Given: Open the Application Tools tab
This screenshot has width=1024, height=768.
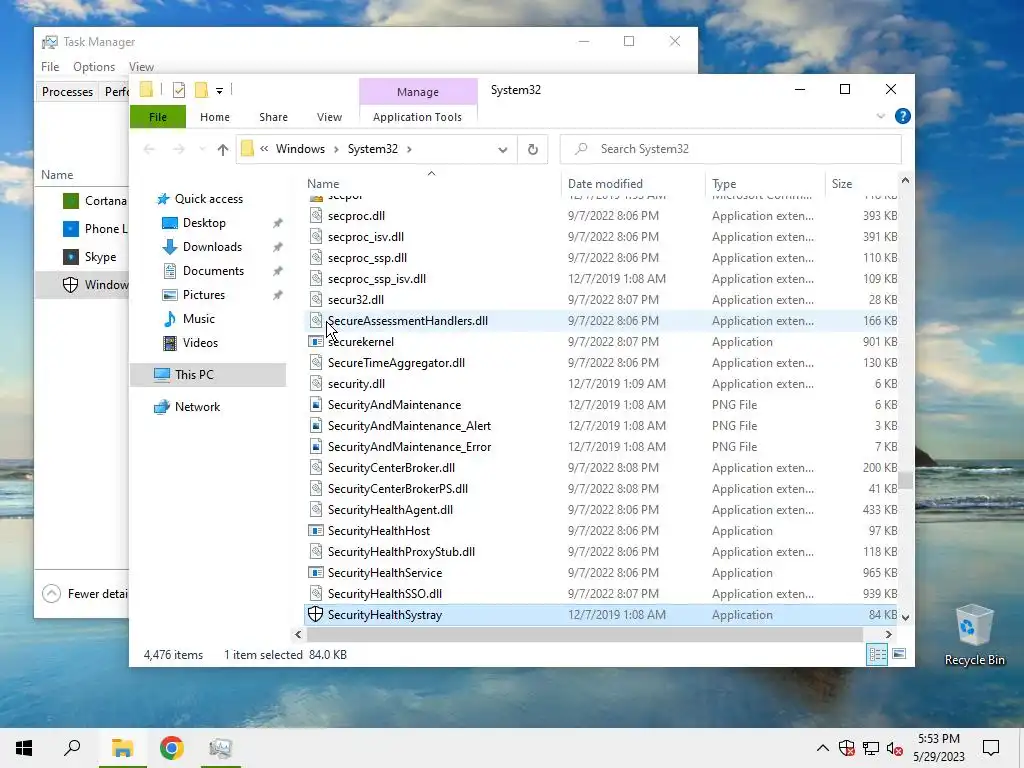Looking at the screenshot, I should pyautogui.click(x=417, y=117).
